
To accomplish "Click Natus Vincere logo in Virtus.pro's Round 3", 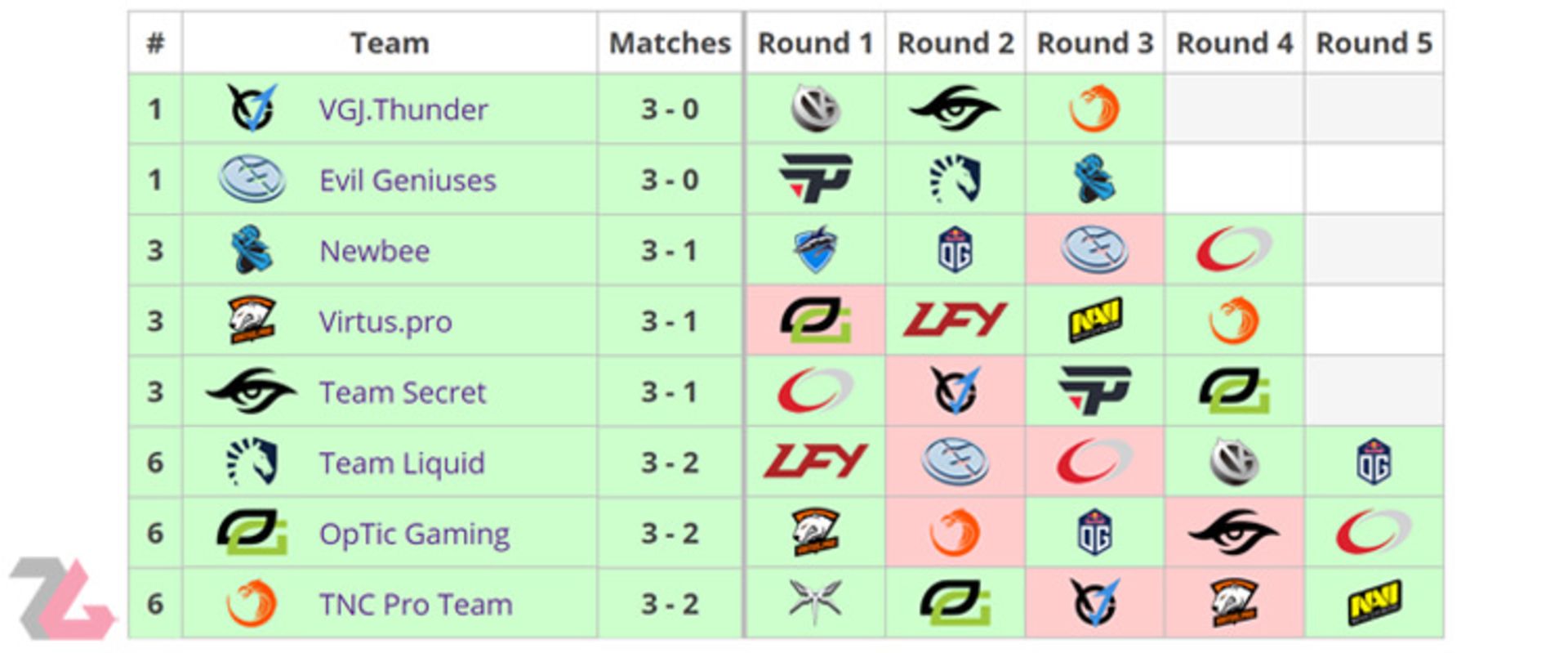I will 1095,320.
